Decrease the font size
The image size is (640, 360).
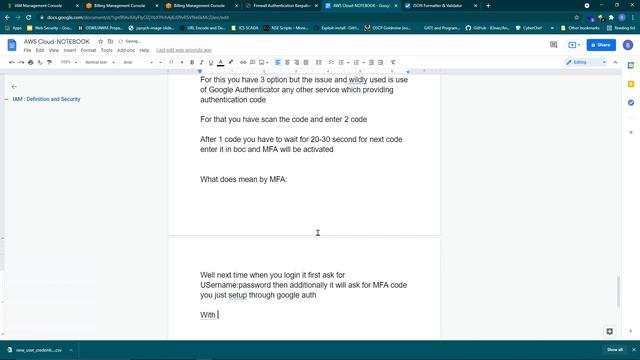click(161, 62)
